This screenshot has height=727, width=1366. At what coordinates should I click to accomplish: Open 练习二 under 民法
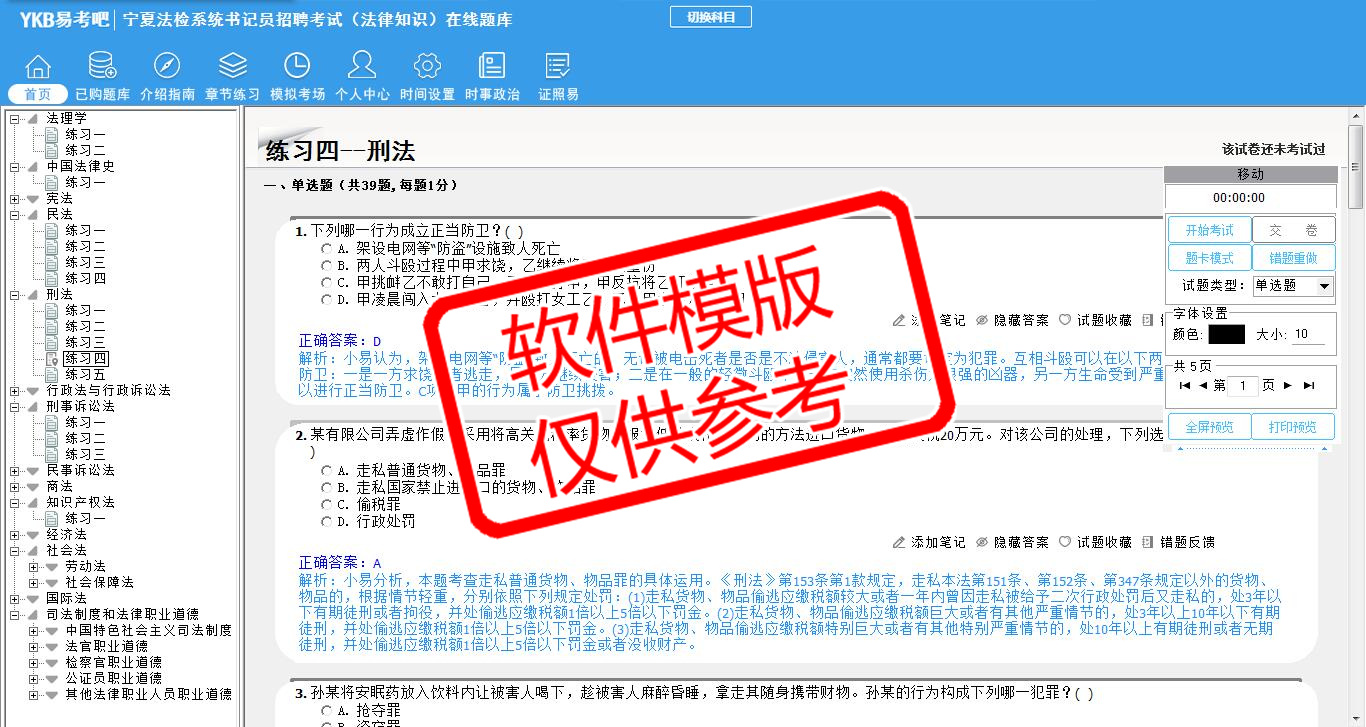[86, 246]
